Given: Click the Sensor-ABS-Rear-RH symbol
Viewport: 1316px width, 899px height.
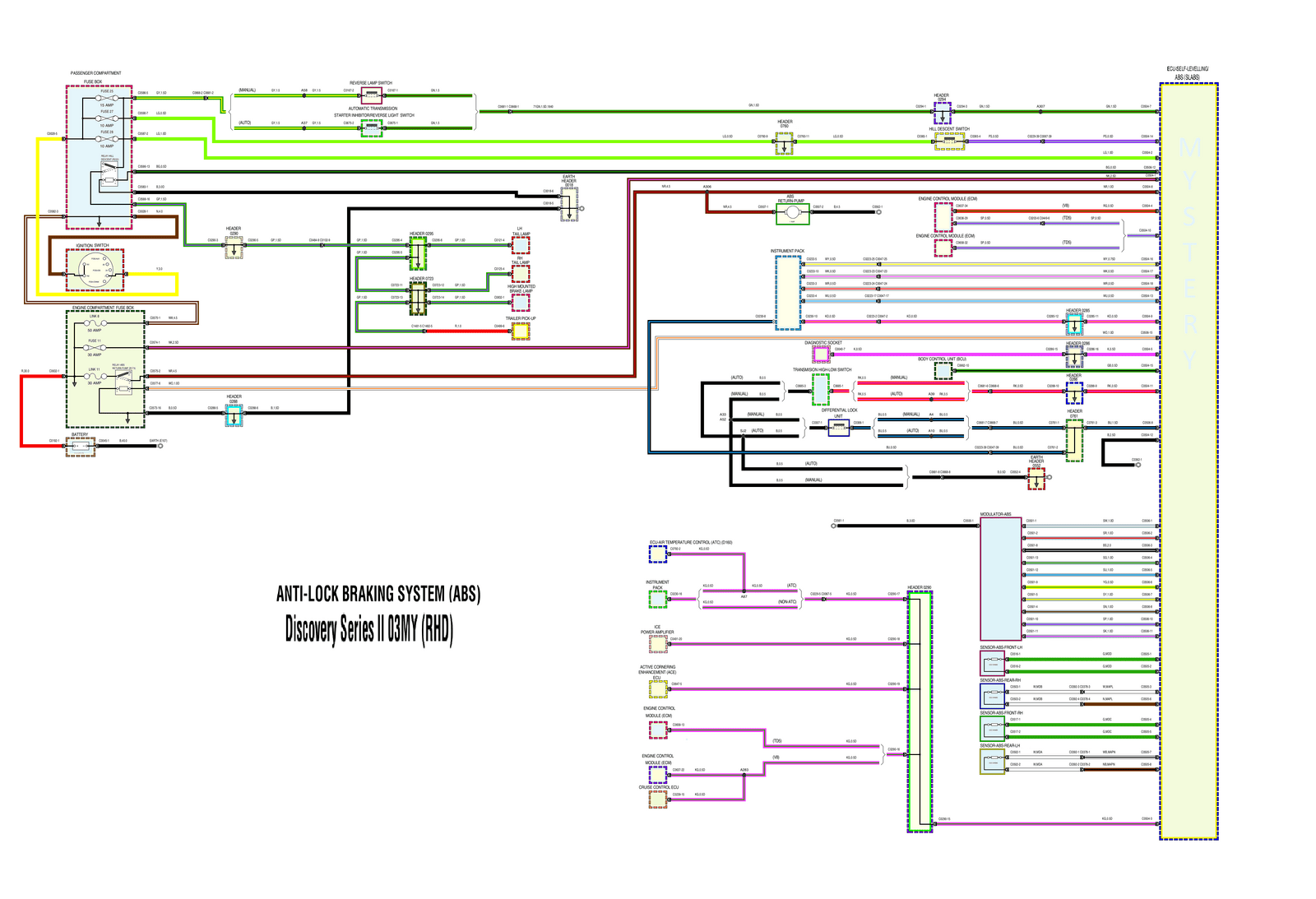Looking at the screenshot, I should (993, 696).
